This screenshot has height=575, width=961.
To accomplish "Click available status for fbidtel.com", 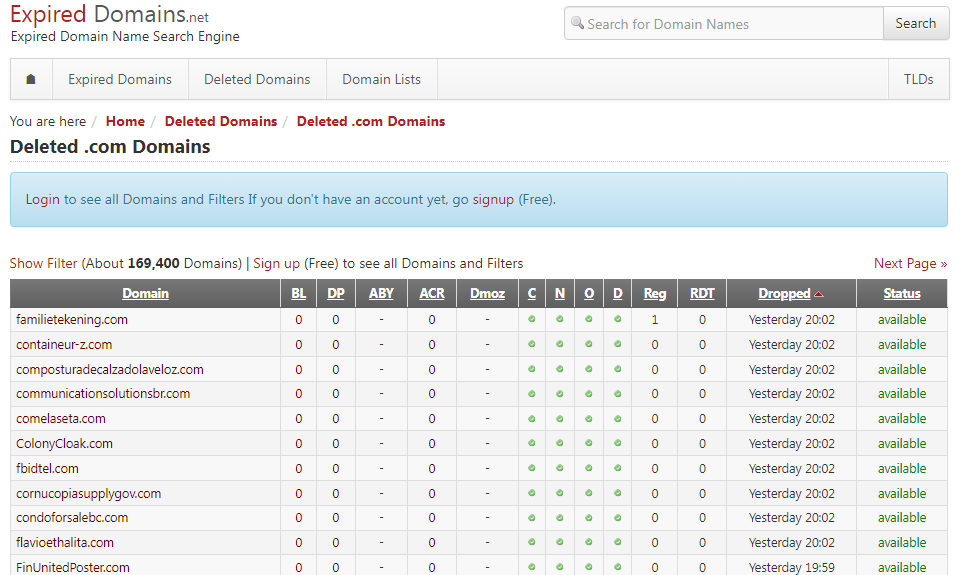I will [902, 468].
